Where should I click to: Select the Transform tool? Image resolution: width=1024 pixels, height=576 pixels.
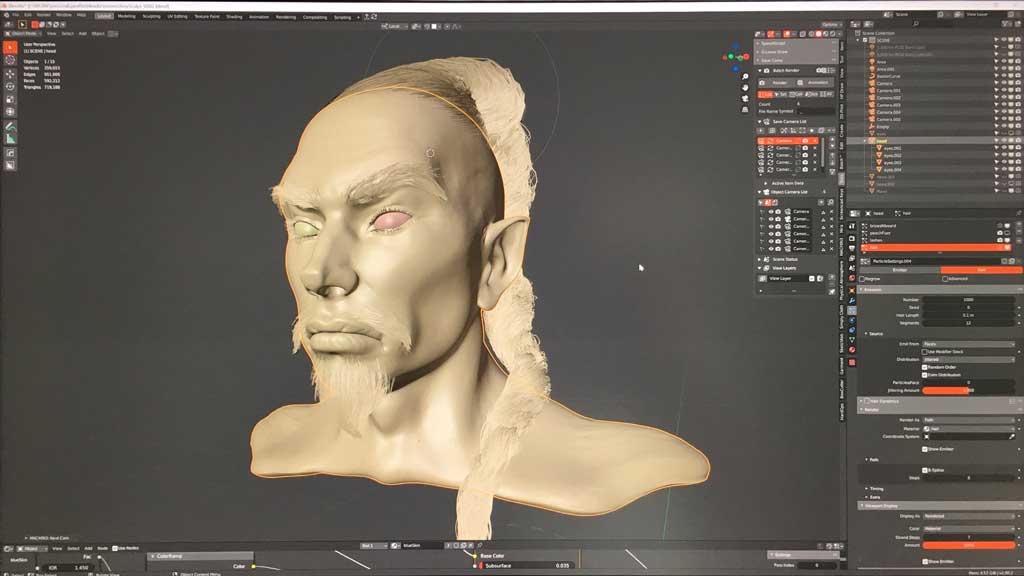pyautogui.click(x=10, y=112)
